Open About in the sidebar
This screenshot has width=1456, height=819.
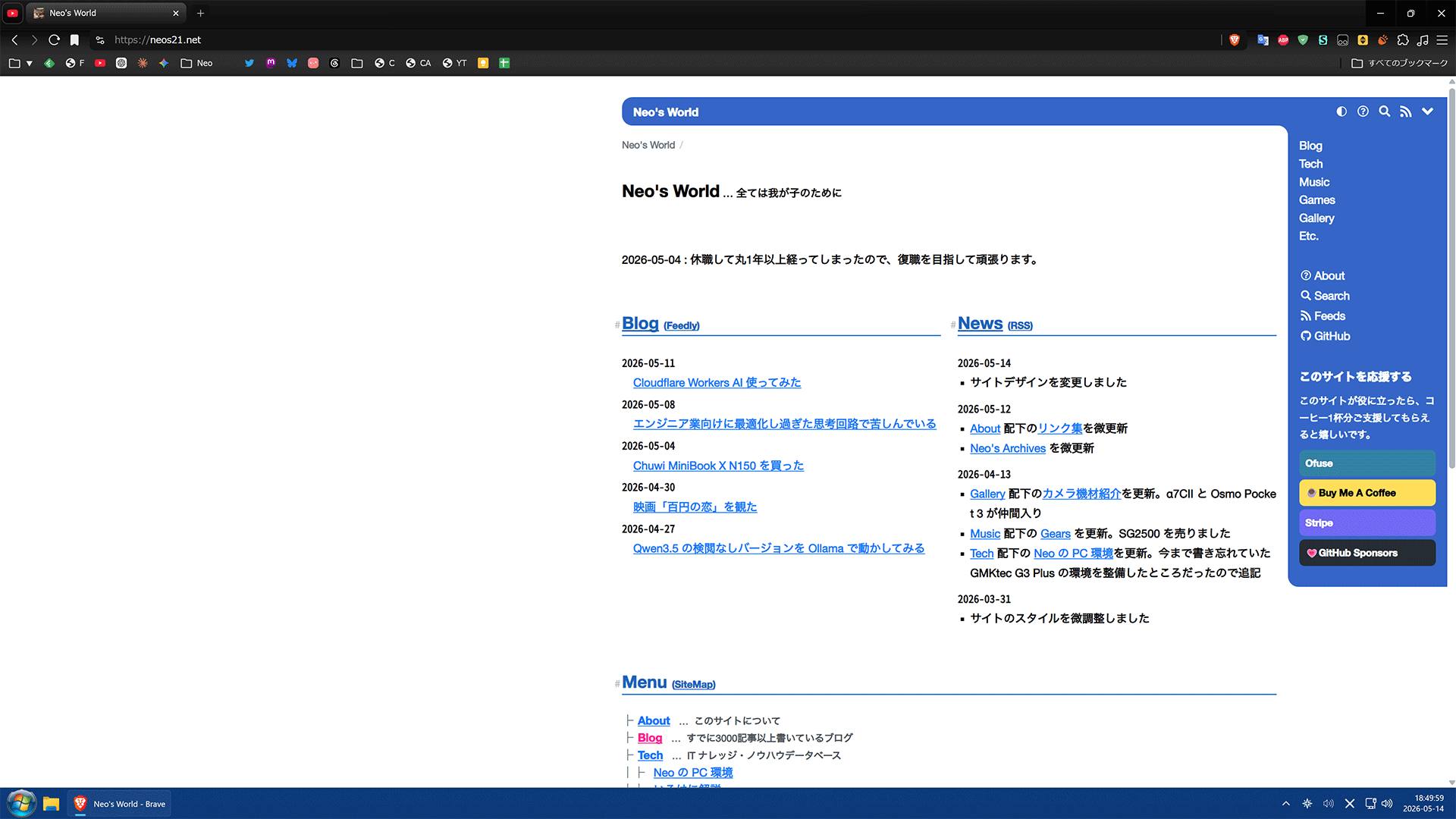(x=1323, y=276)
